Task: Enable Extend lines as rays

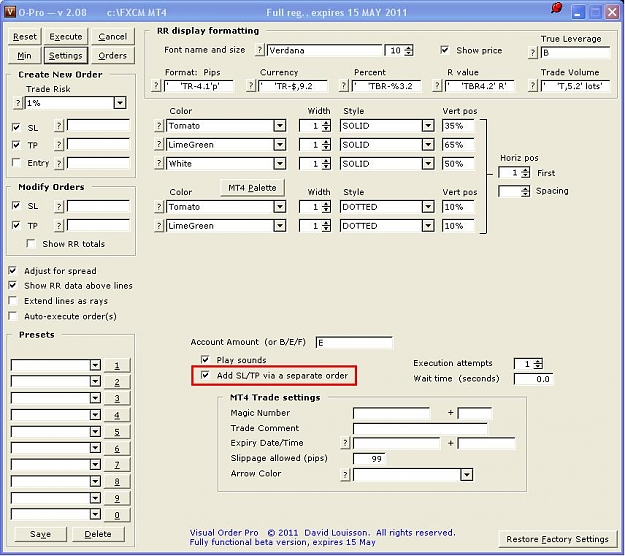Action: pyautogui.click(x=13, y=301)
